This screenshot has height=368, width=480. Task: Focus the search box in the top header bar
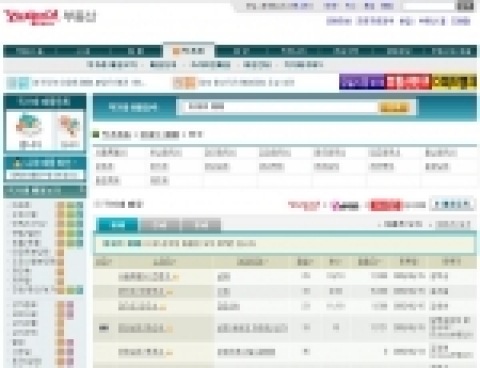point(429,6)
